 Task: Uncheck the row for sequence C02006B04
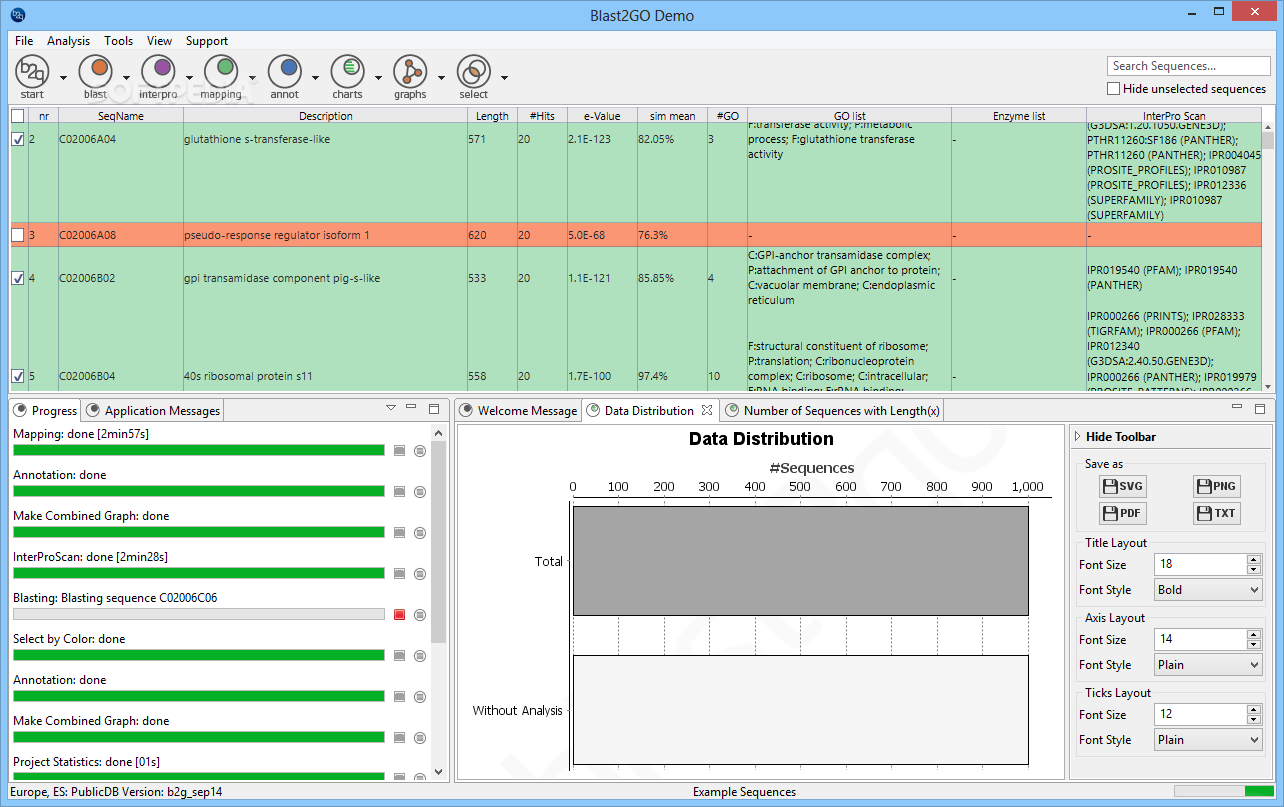point(17,376)
